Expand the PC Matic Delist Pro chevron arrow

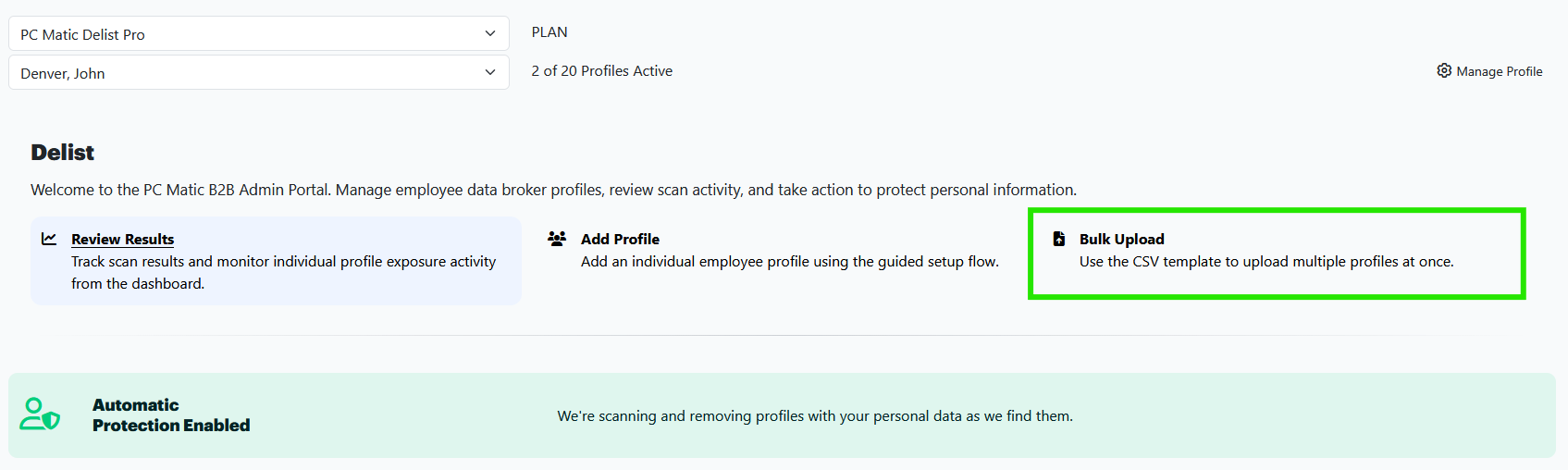tap(490, 34)
